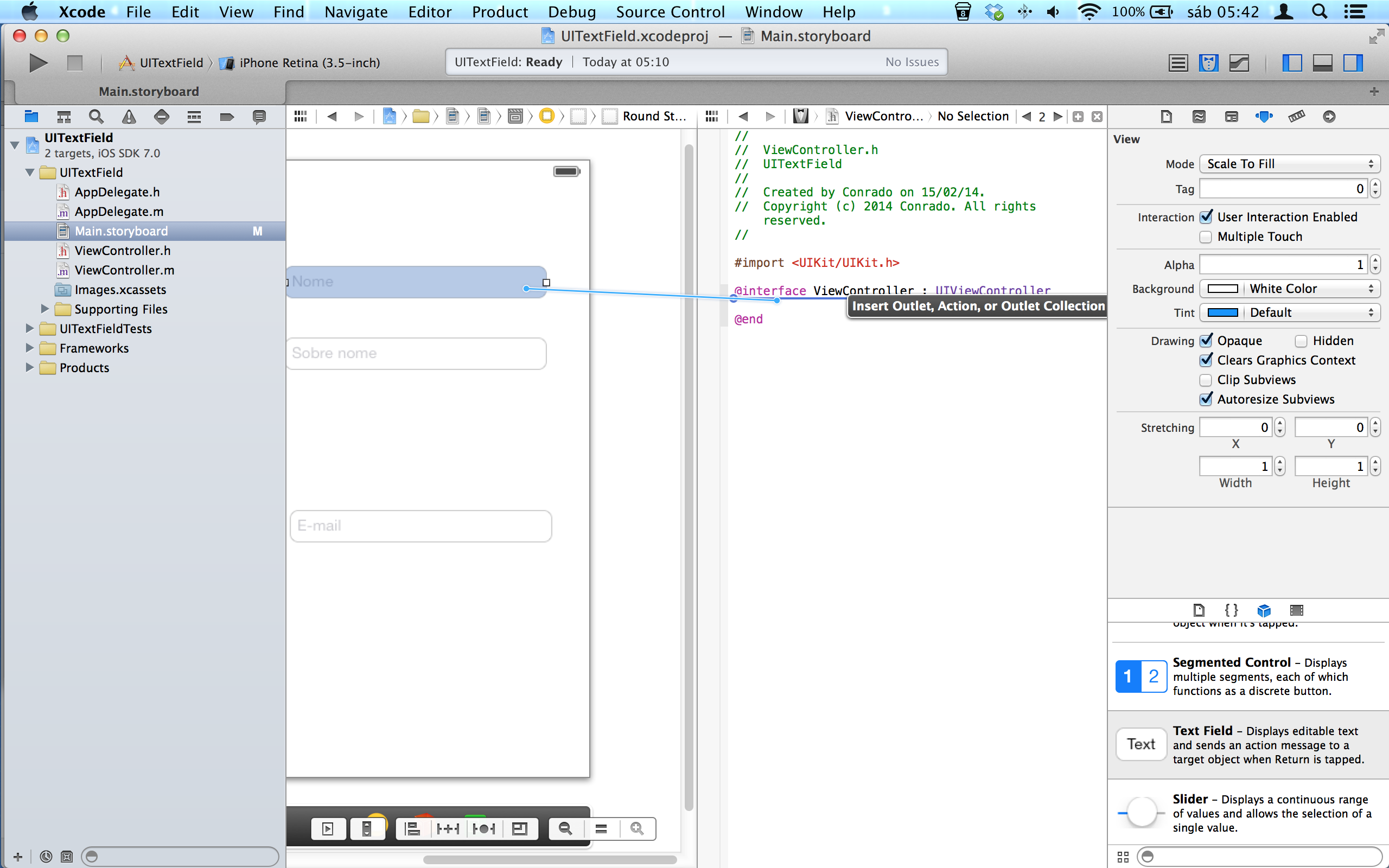
Task: Stop the running scheme
Action: 75,62
